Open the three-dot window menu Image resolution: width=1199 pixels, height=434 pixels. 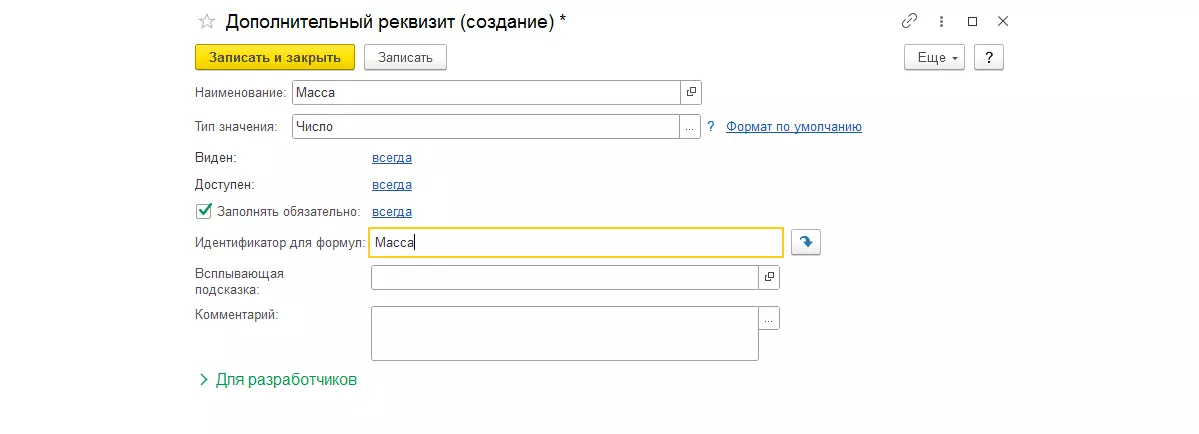click(x=941, y=21)
